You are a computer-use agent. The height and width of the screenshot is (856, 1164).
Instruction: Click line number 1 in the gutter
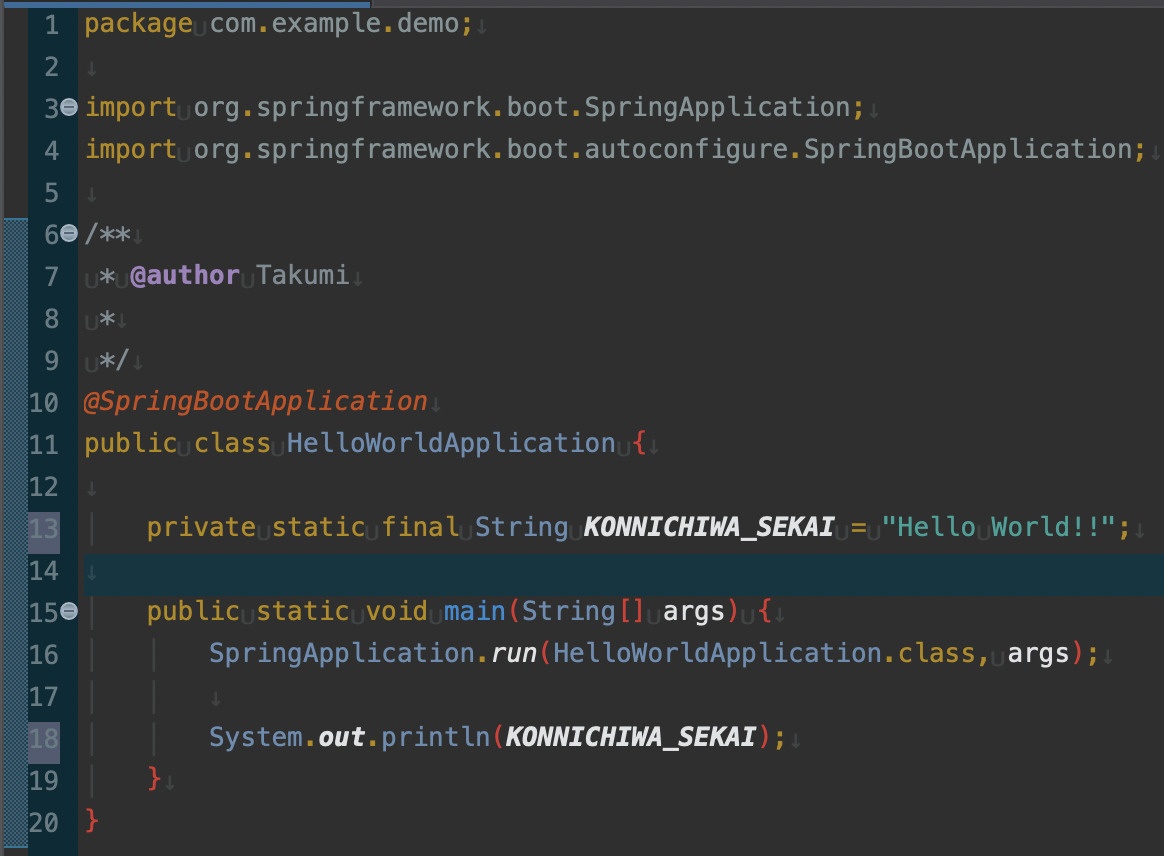point(51,25)
